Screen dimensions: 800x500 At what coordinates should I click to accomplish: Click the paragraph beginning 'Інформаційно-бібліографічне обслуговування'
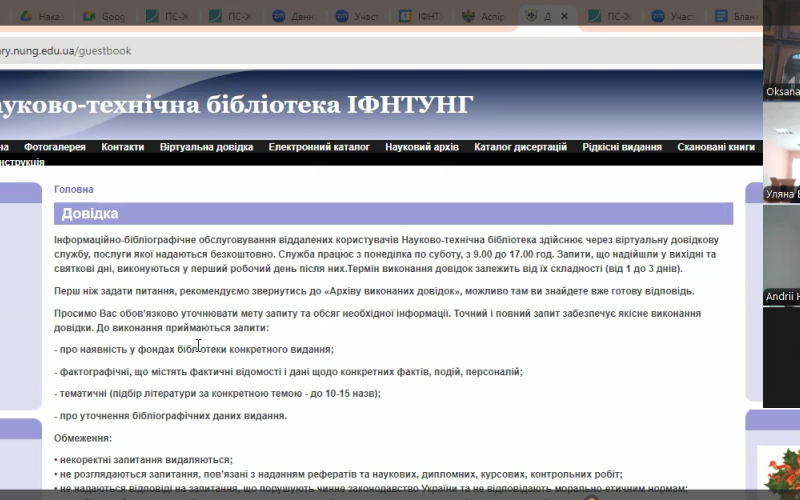(x=386, y=254)
